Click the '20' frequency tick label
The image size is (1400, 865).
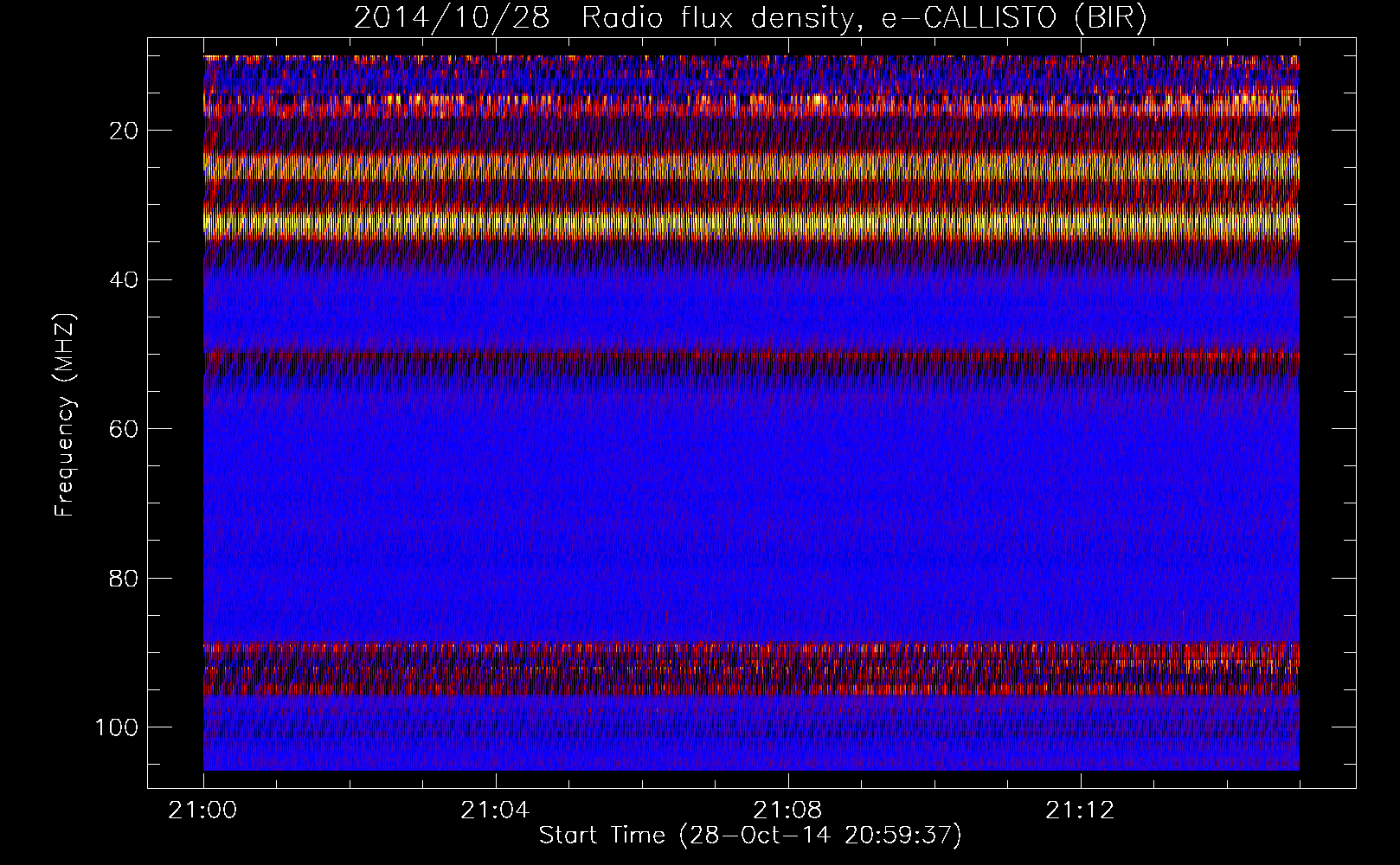coord(125,131)
